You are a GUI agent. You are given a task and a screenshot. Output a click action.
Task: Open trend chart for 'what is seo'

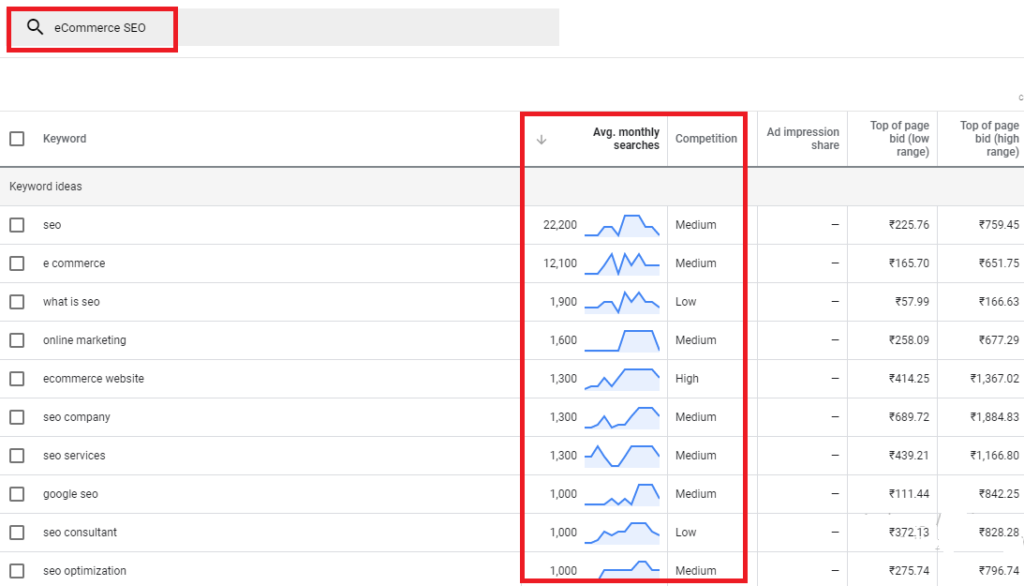click(622, 302)
